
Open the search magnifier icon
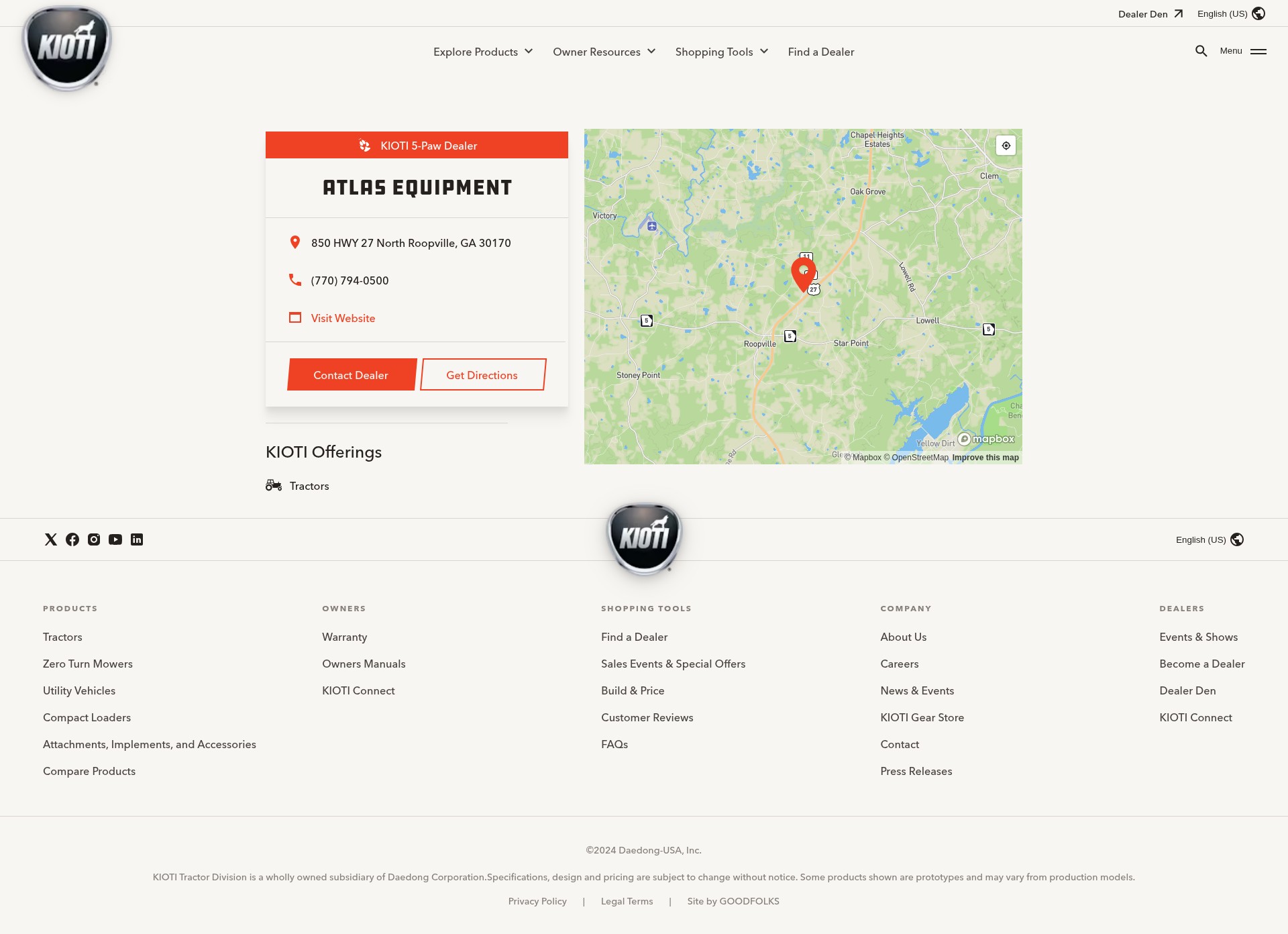pyautogui.click(x=1201, y=51)
